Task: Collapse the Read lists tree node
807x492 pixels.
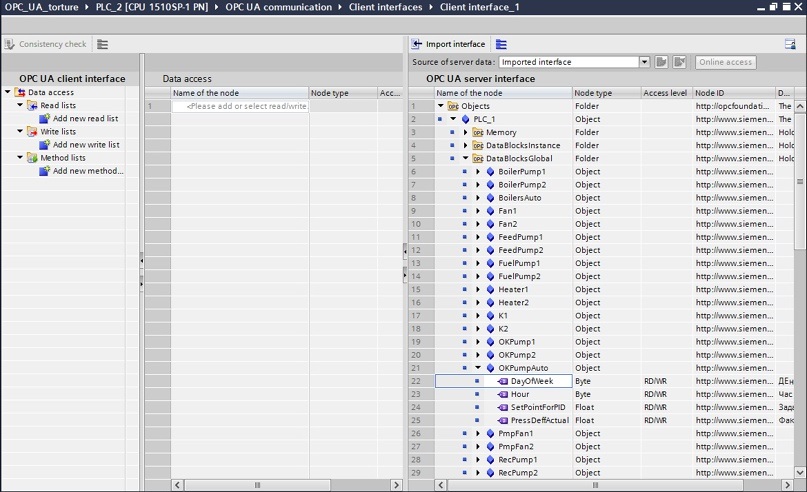Action: tap(20, 105)
